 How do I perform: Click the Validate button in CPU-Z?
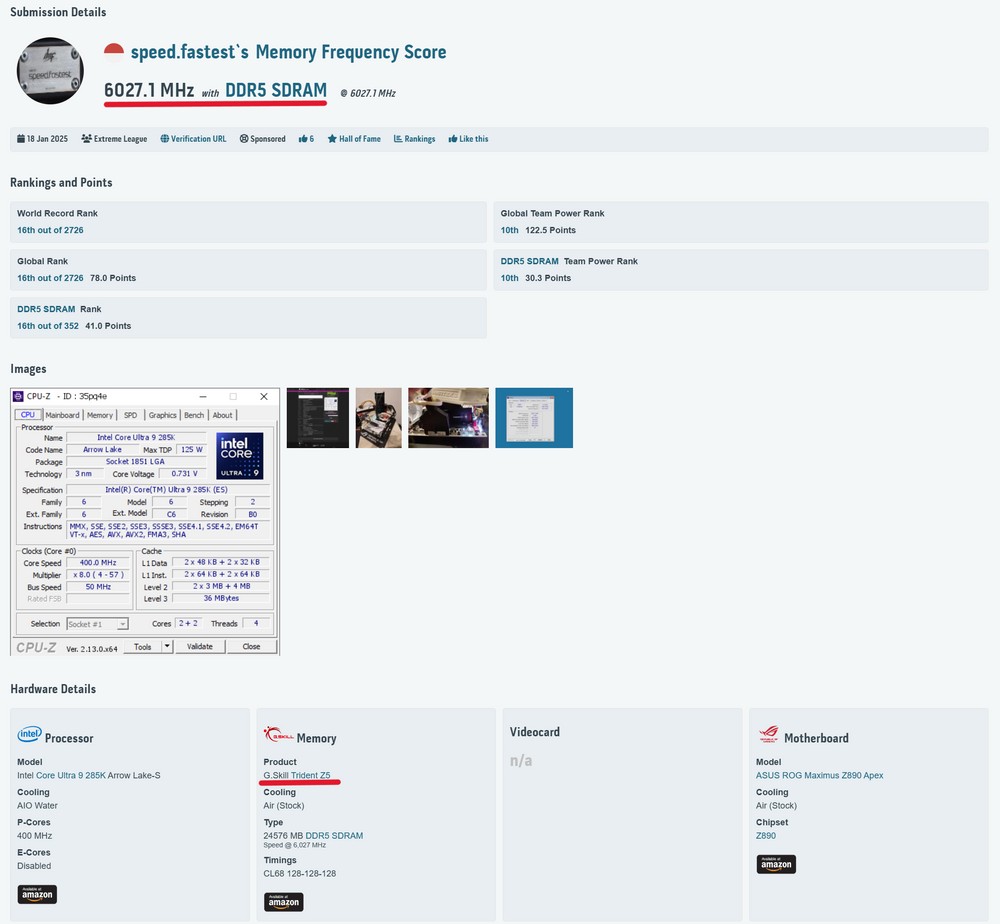pos(200,647)
